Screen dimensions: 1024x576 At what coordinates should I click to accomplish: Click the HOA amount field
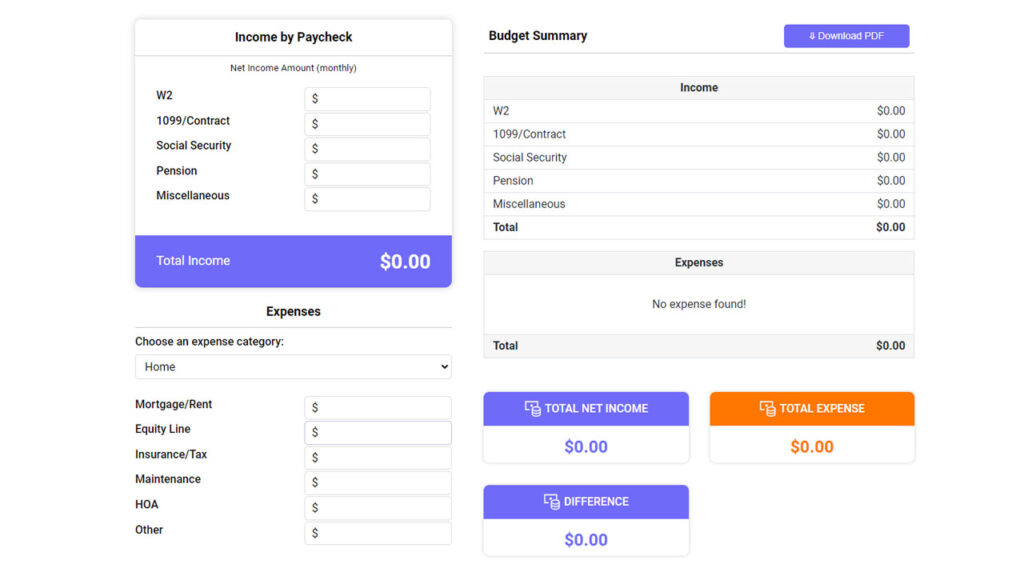click(x=377, y=508)
